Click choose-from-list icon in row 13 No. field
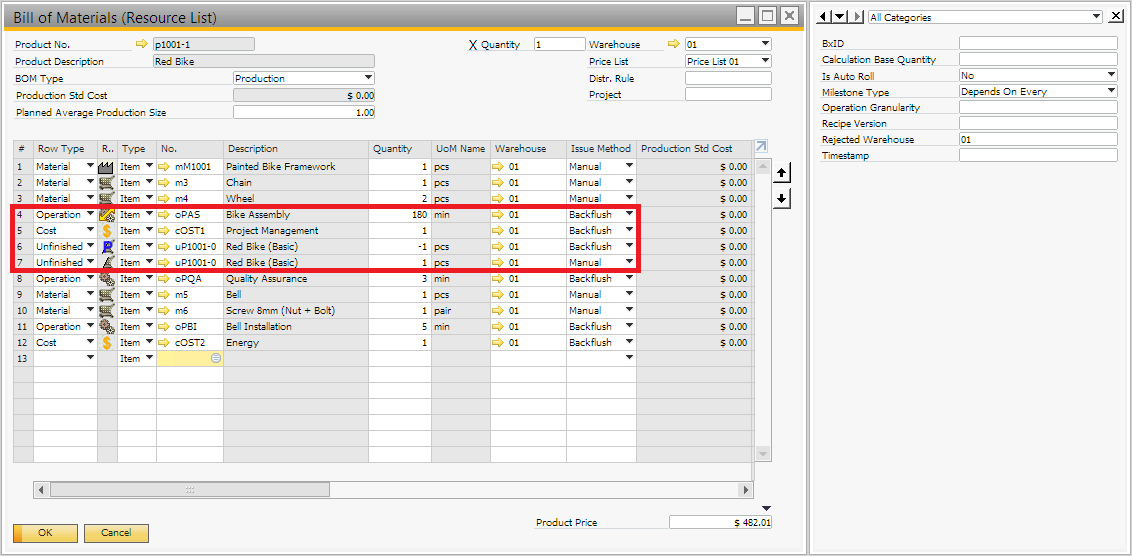 coord(215,358)
